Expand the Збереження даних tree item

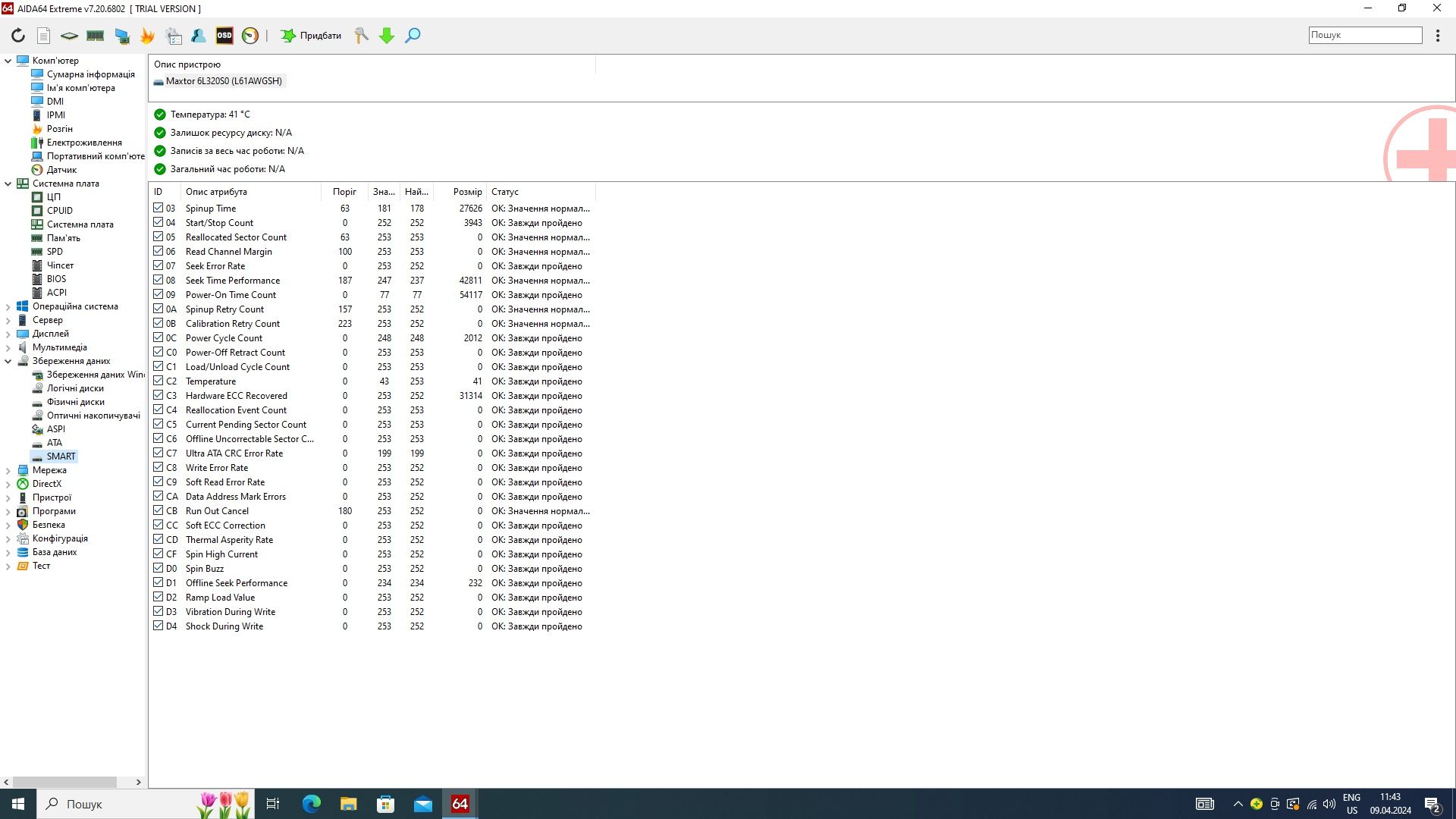point(9,360)
